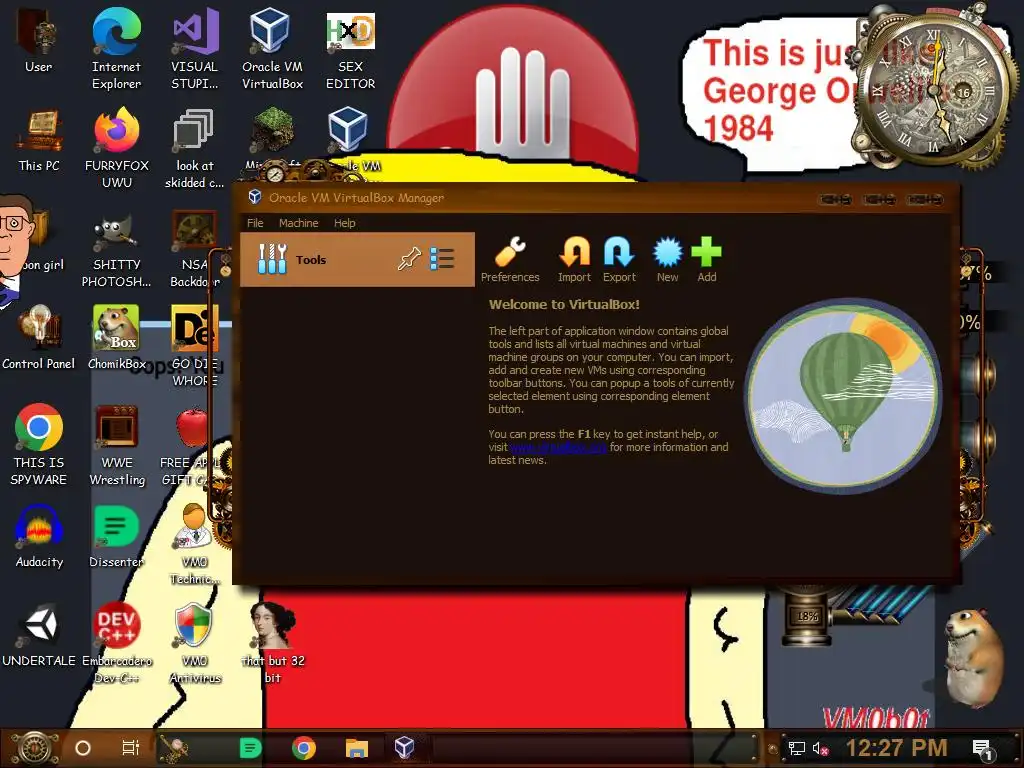Launch FURRYFOX UWU Firefox icon
This screenshot has height=768, width=1024.
click(117, 147)
